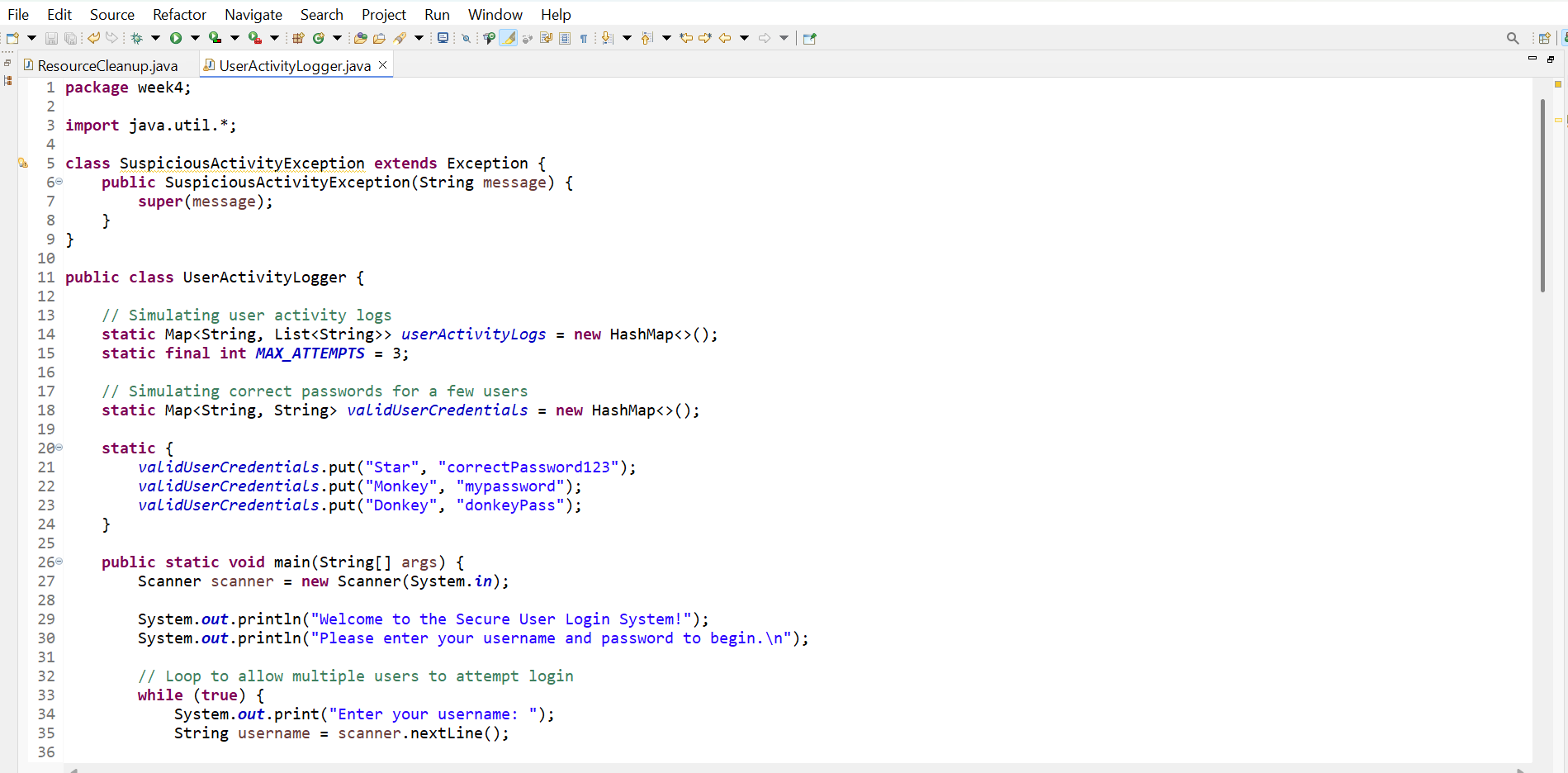Viewport: 1568px width, 773px height.
Task: Run the program with the green play button
Action: 176,38
